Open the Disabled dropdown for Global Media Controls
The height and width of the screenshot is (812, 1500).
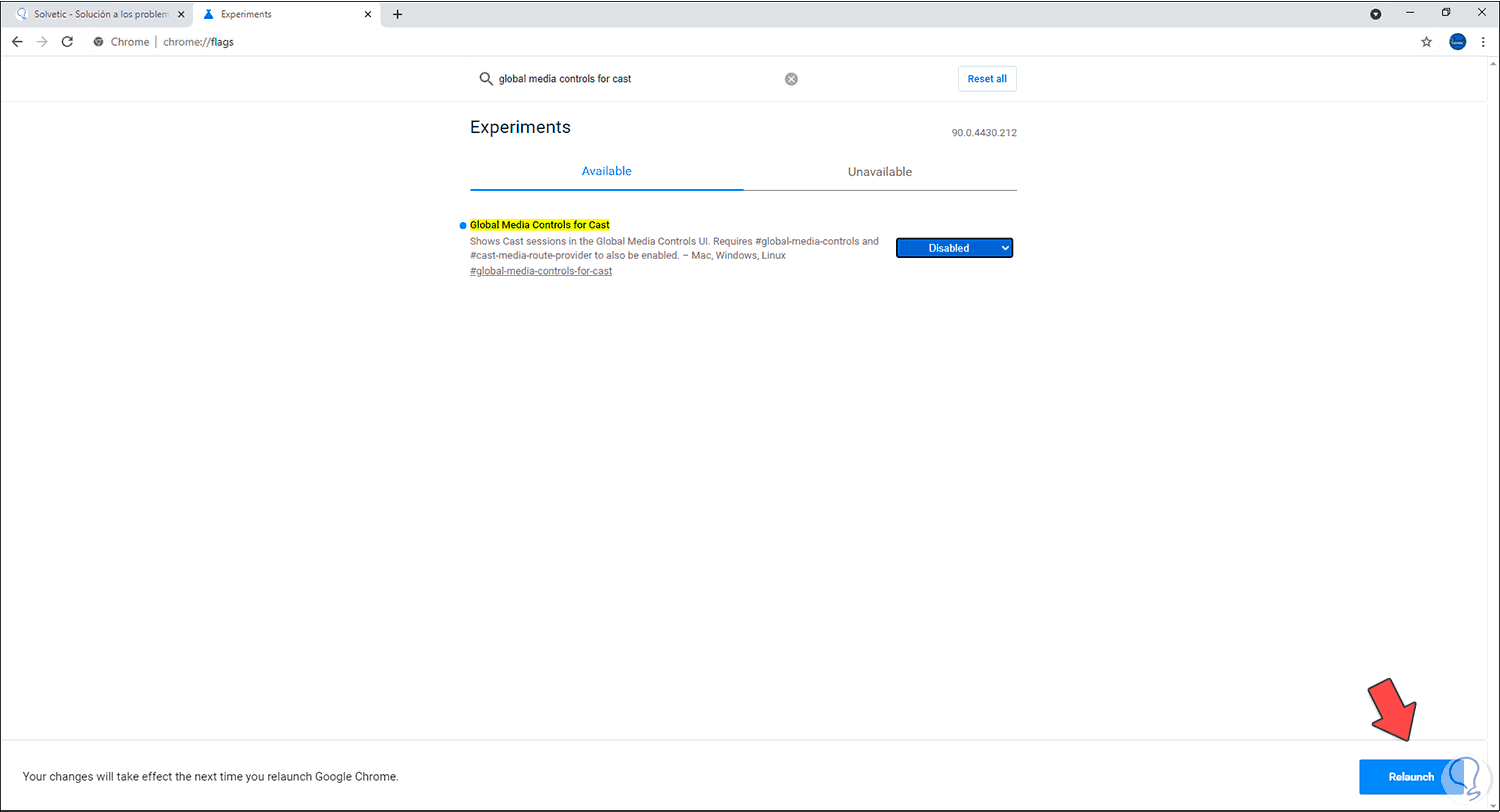954,247
